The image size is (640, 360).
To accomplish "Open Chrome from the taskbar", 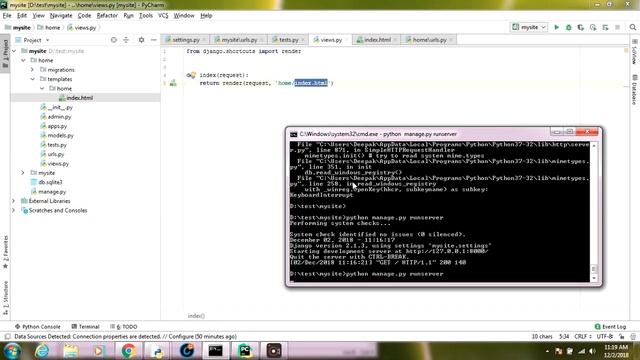I will click(129, 351).
